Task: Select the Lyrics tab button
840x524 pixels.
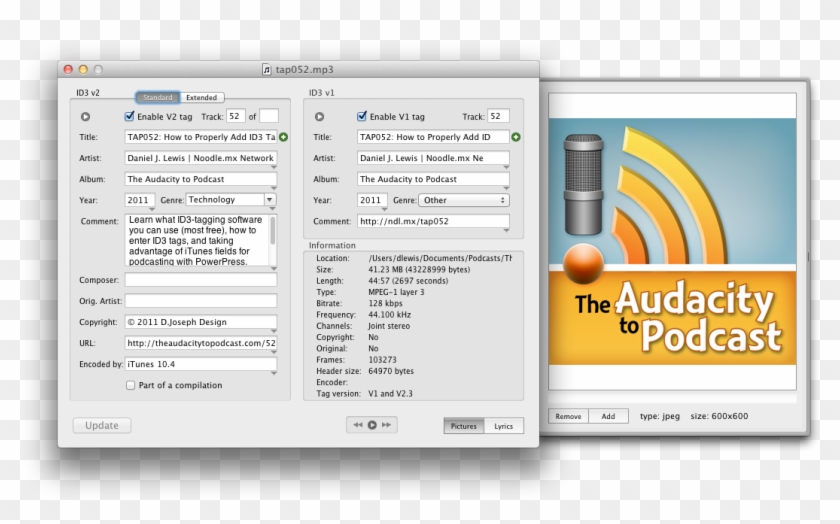Action: (504, 426)
